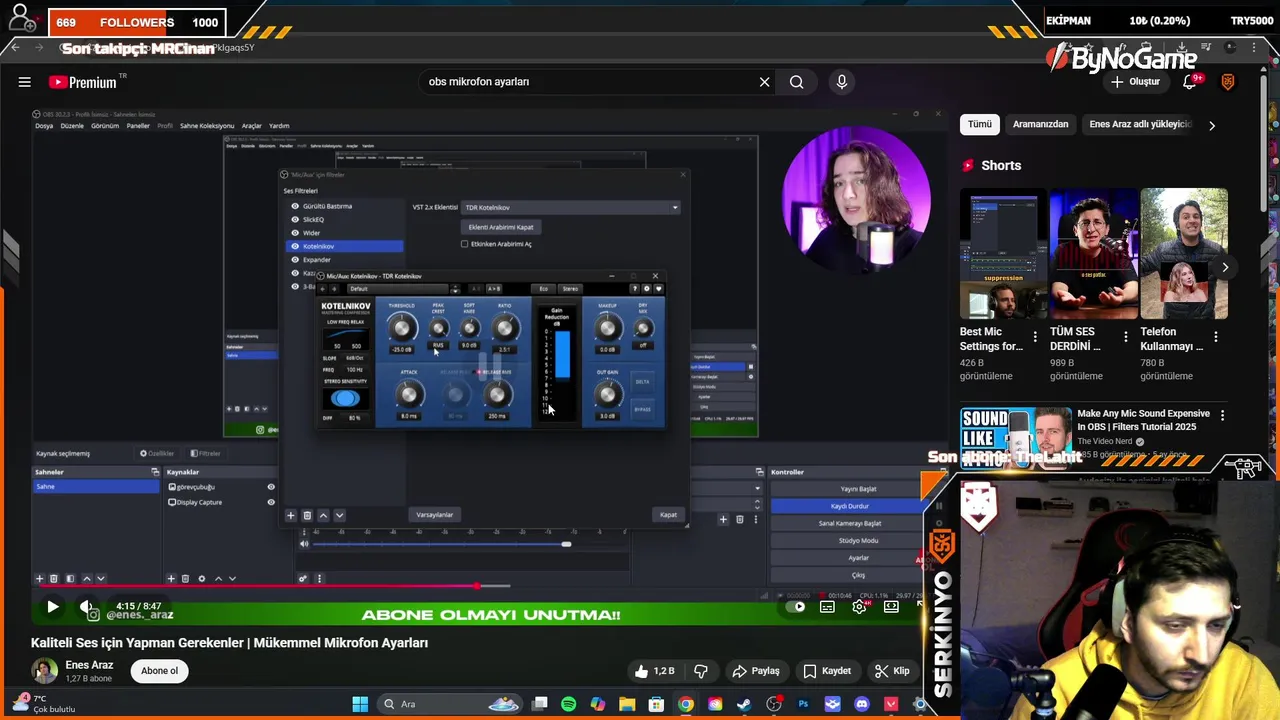Click the Kotelnikov RATIO knob

[x=505, y=328]
